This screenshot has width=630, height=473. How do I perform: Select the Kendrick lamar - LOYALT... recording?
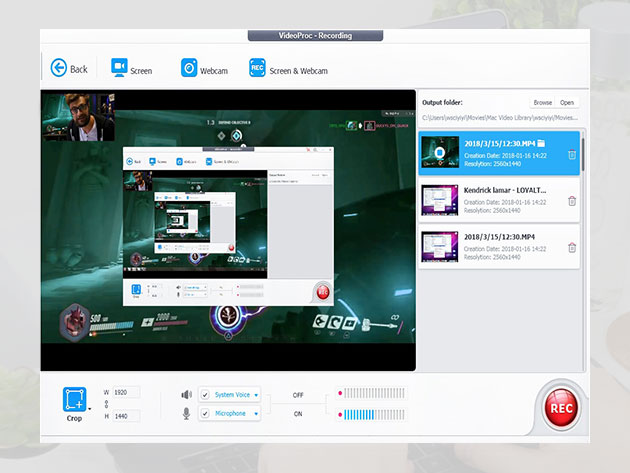(x=499, y=200)
